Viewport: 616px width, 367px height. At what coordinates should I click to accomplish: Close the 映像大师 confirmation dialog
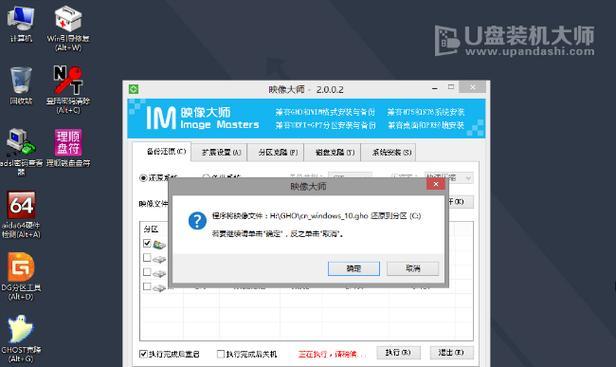(x=436, y=184)
